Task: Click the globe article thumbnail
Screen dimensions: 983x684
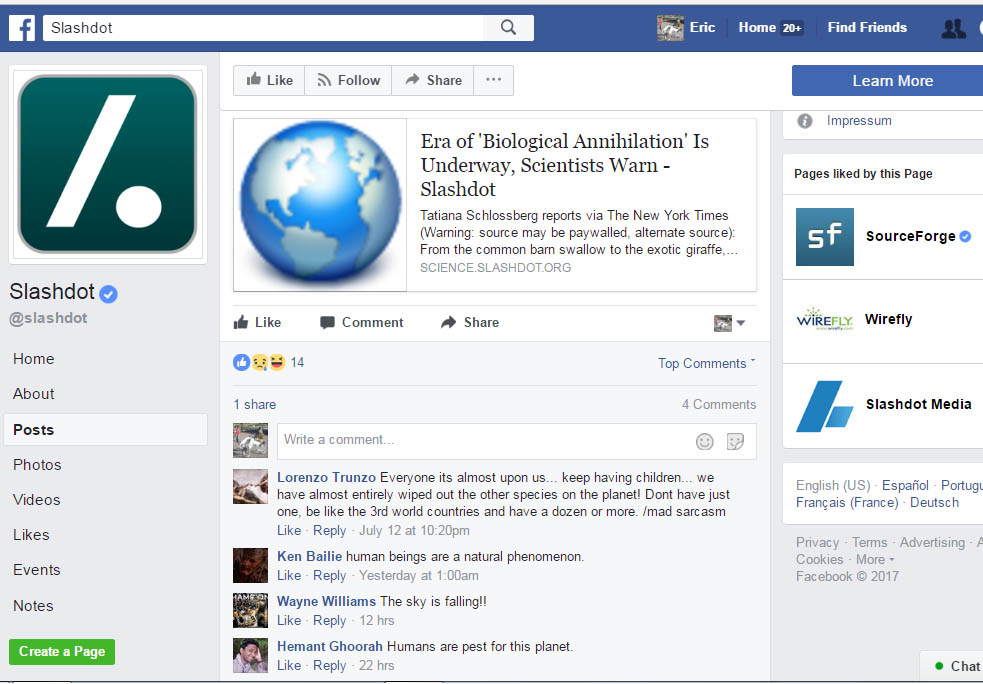Action: point(320,205)
